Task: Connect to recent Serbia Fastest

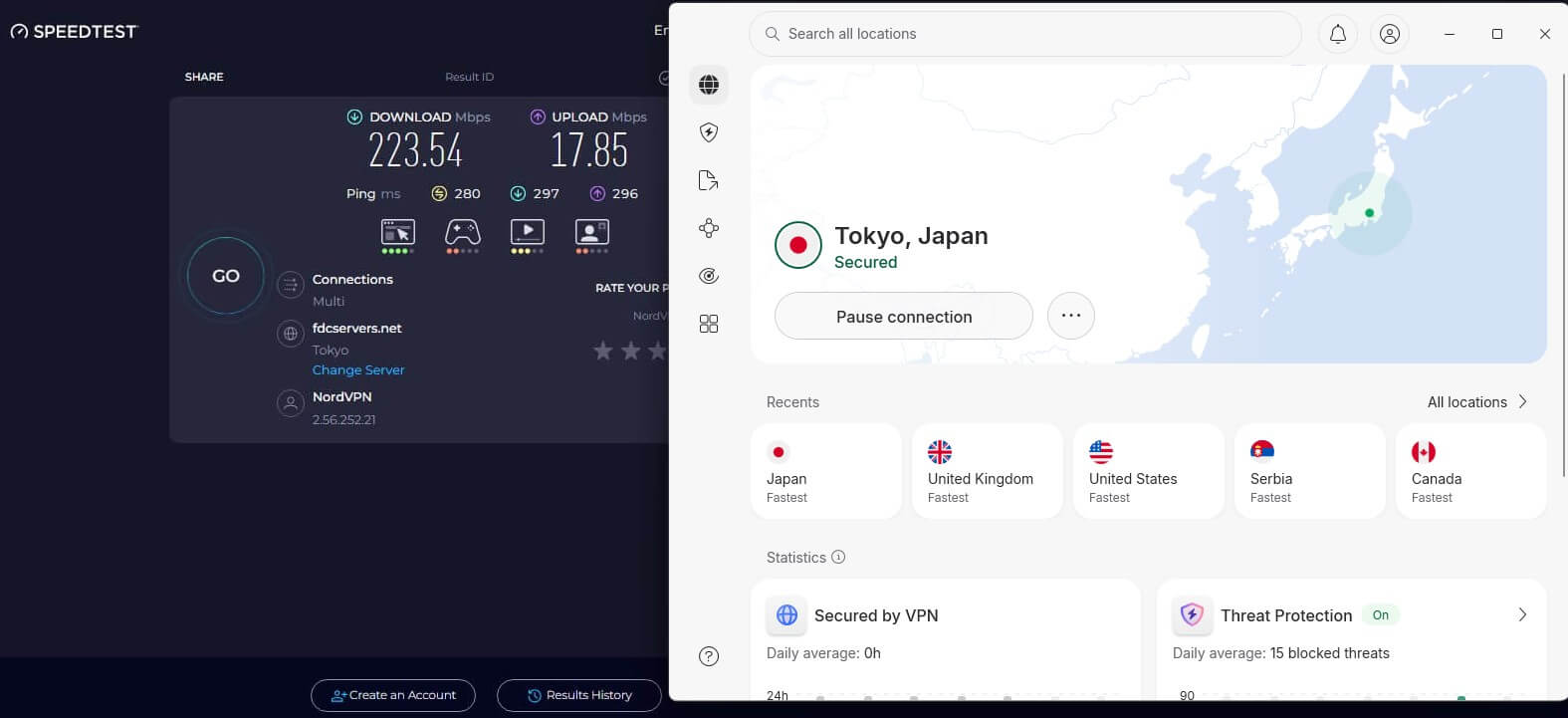Action: tap(1310, 471)
